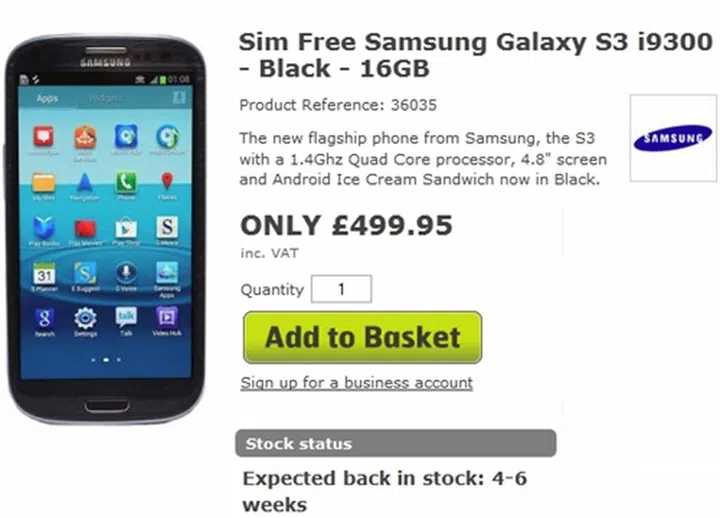Screen dimensions: 720x518
Task: Click the Add to Basket button
Action: 362,338
